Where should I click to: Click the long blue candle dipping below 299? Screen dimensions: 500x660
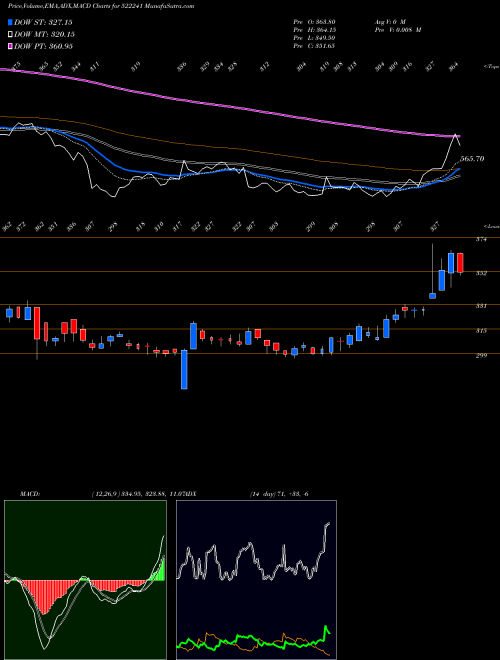[x=184, y=369]
